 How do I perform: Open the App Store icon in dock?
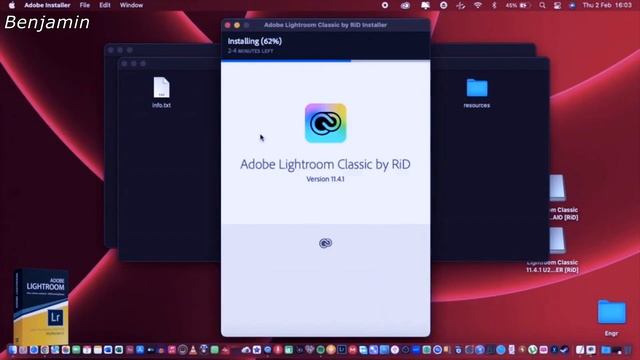(140, 350)
